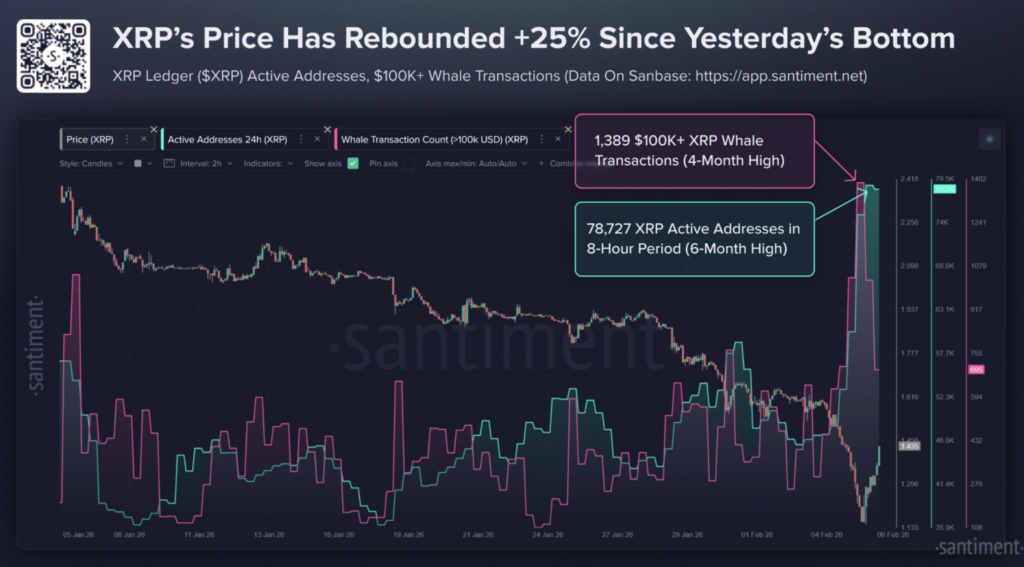The width and height of the screenshot is (1024, 567).
Task: Remove Price (XRP) metric with its small x
Action: click(x=143, y=139)
